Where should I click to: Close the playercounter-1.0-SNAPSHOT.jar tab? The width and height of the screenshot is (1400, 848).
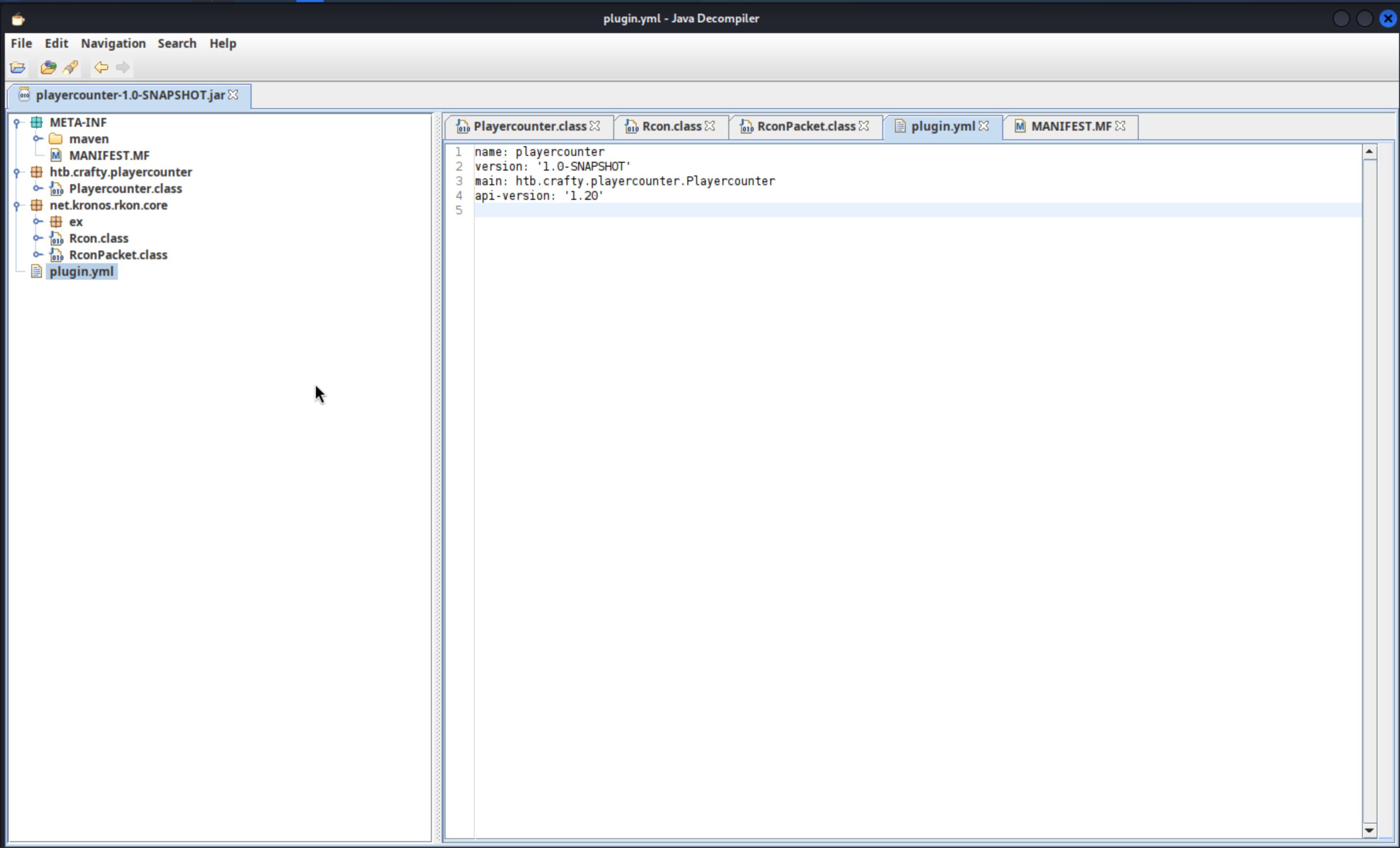click(233, 95)
